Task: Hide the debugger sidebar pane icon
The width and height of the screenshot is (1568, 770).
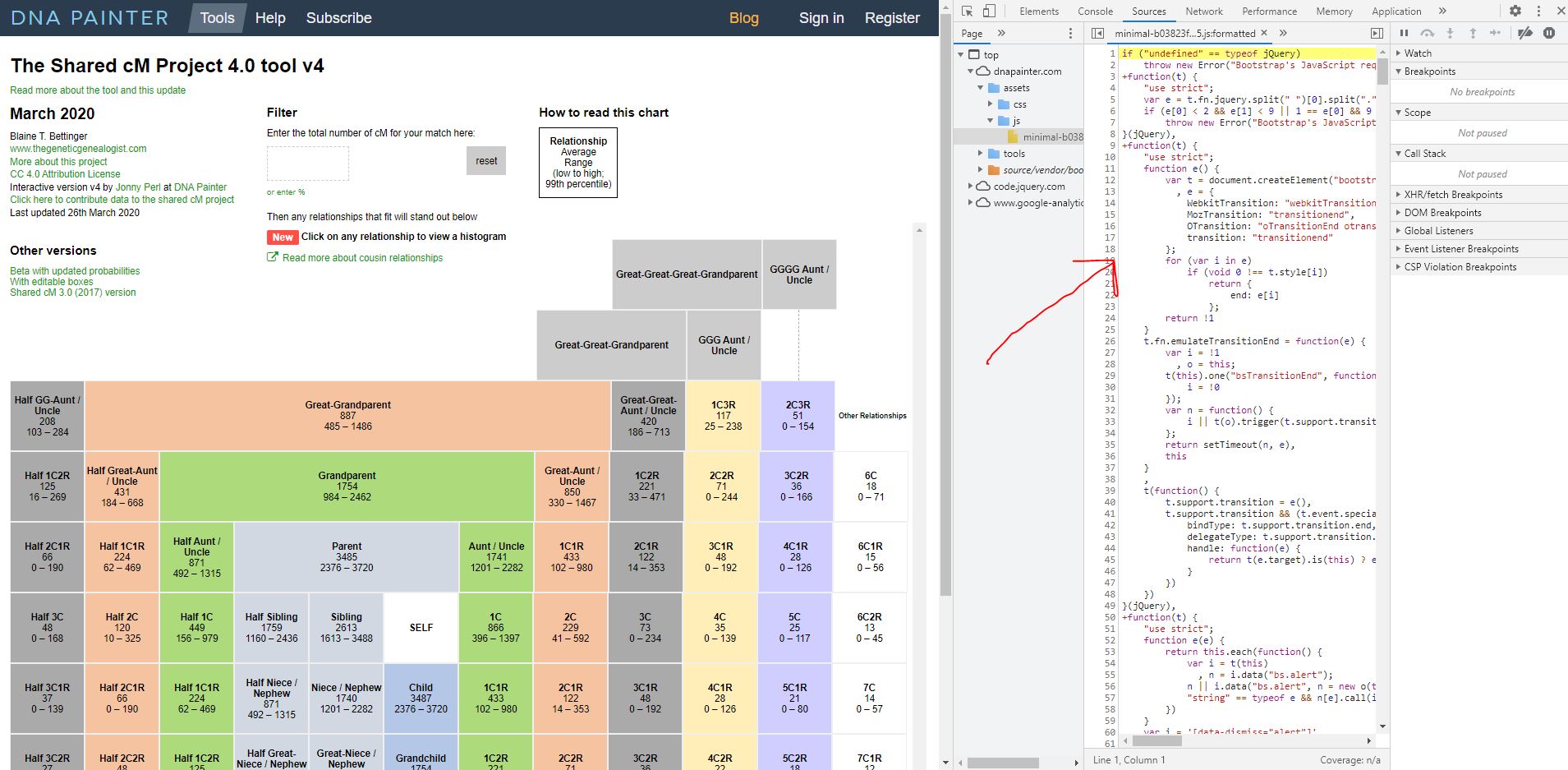Action: pyautogui.click(x=1377, y=33)
